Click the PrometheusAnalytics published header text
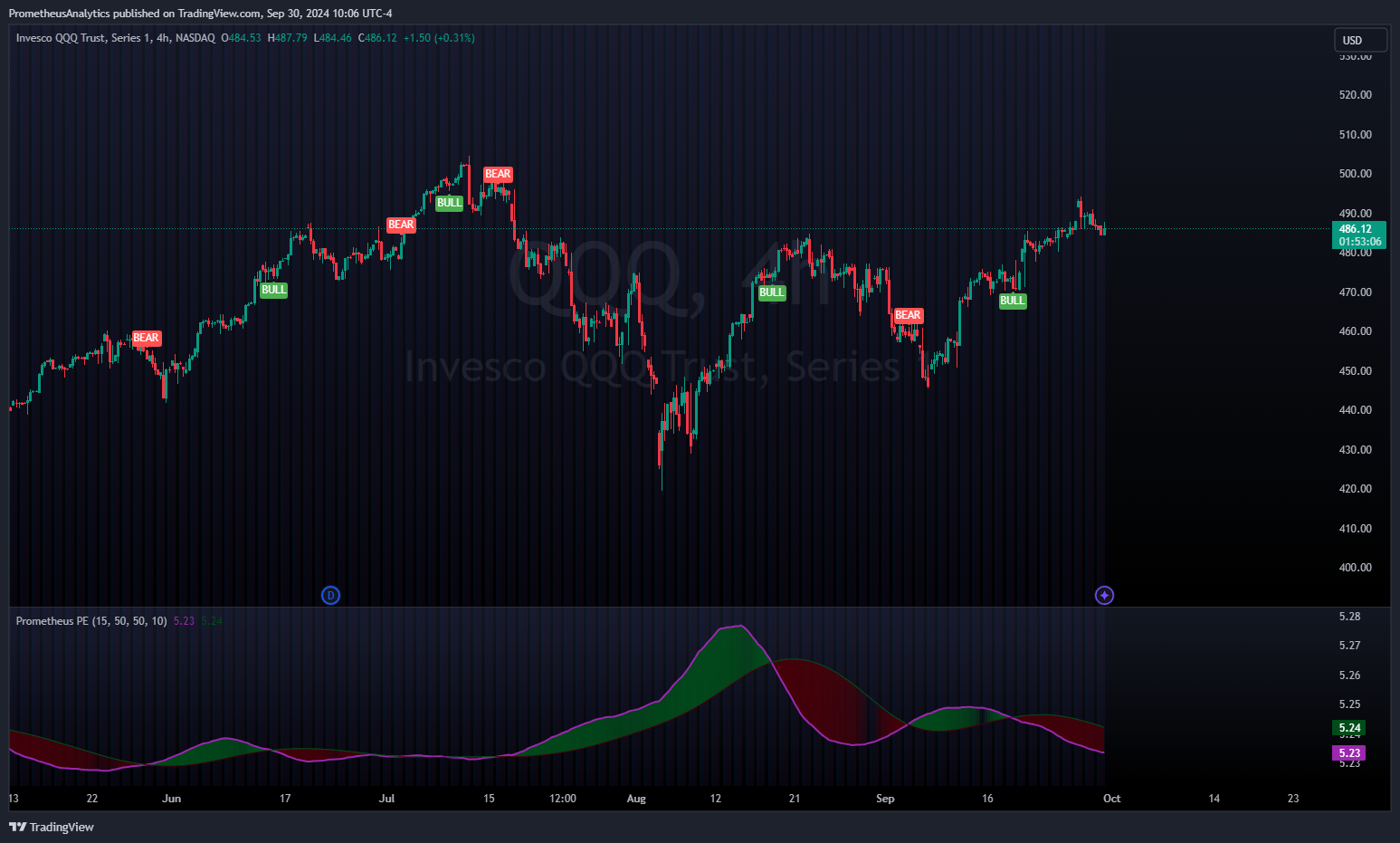This screenshot has height=843, width=1400. click(200, 14)
